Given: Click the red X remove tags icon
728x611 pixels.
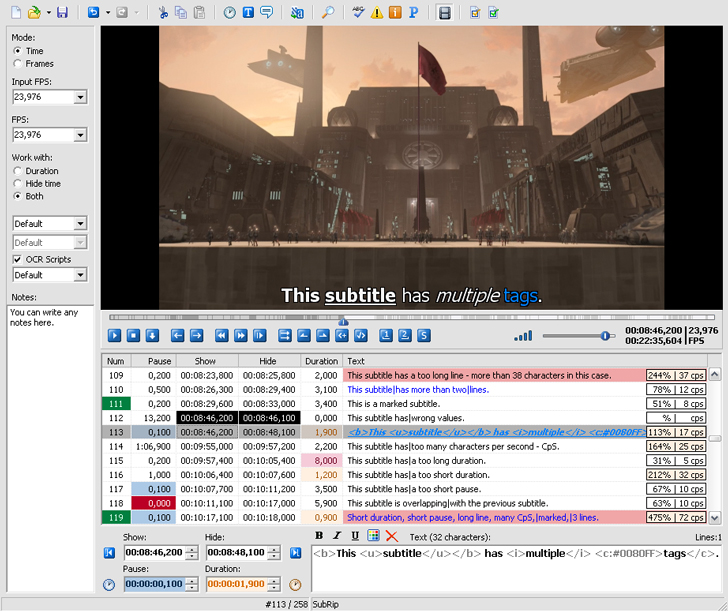Looking at the screenshot, I should [x=391, y=536].
